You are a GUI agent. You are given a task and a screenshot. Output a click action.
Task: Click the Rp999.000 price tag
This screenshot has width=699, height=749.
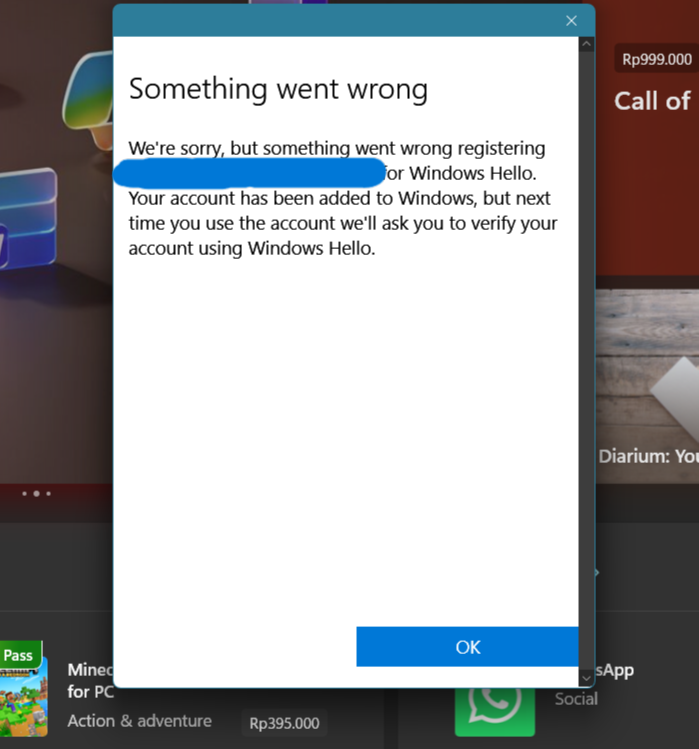coord(657,59)
